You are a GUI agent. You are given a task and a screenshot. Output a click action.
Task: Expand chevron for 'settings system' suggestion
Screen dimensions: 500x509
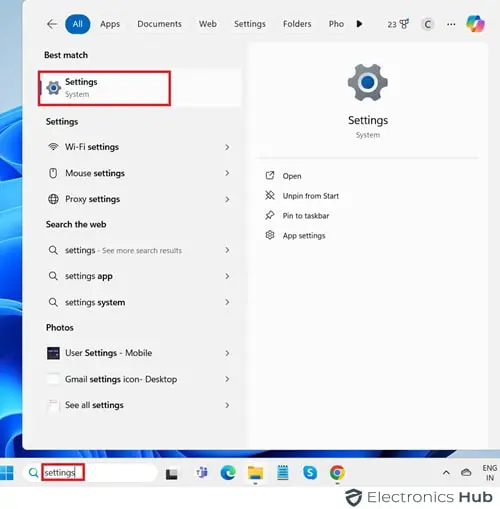pyautogui.click(x=227, y=302)
